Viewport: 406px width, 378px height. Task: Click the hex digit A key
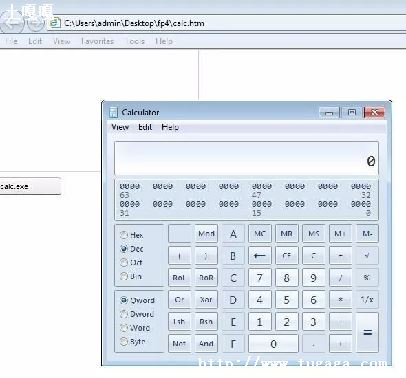point(233,234)
